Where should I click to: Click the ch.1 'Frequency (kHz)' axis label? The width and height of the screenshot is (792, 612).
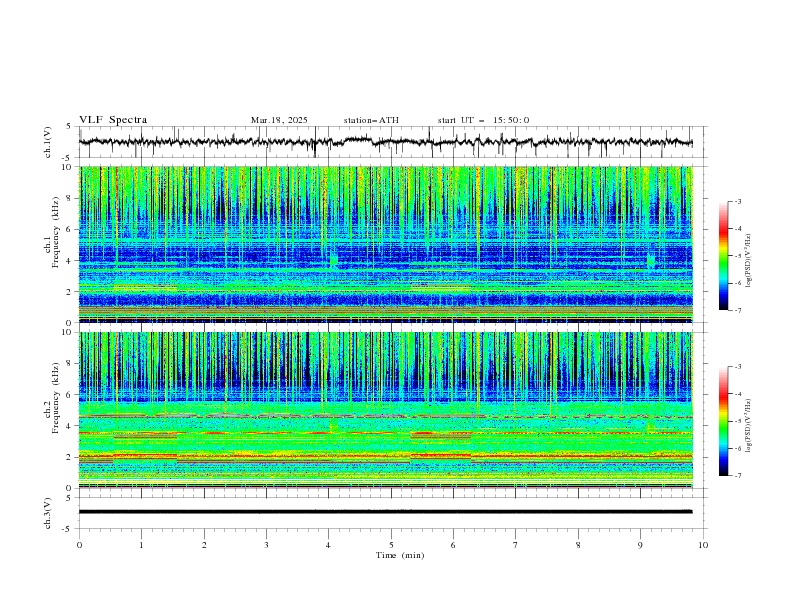56,232
